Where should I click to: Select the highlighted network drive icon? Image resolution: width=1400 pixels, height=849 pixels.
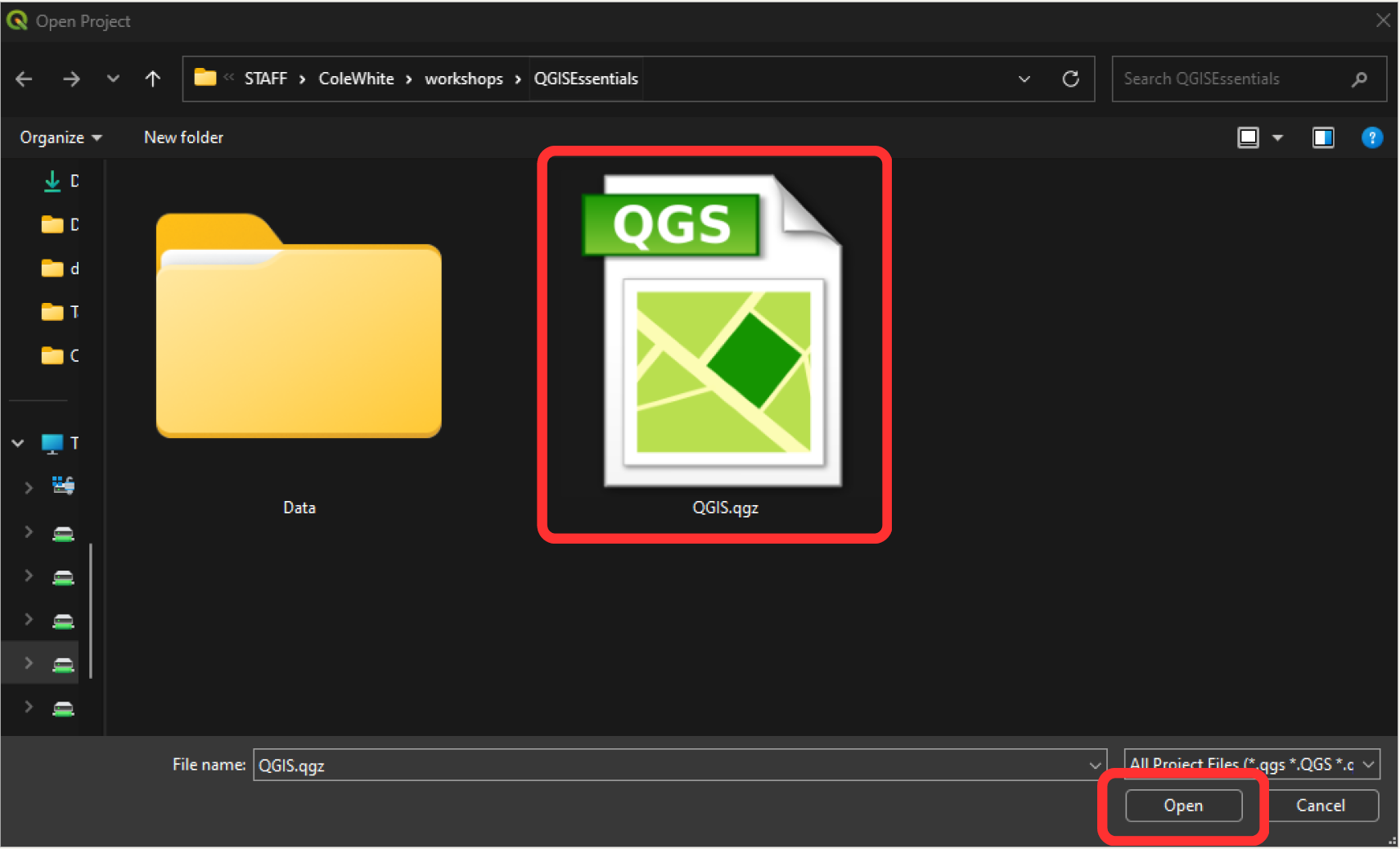(63, 664)
